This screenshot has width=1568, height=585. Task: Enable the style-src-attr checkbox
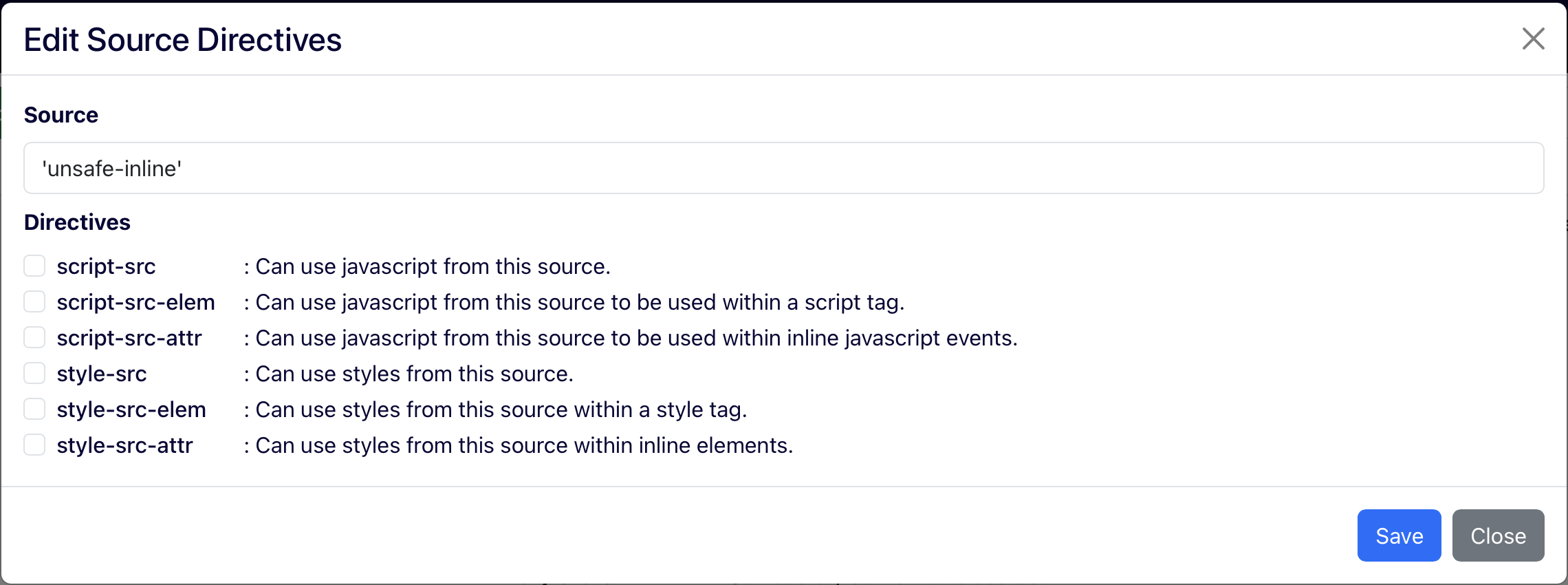coord(34,444)
